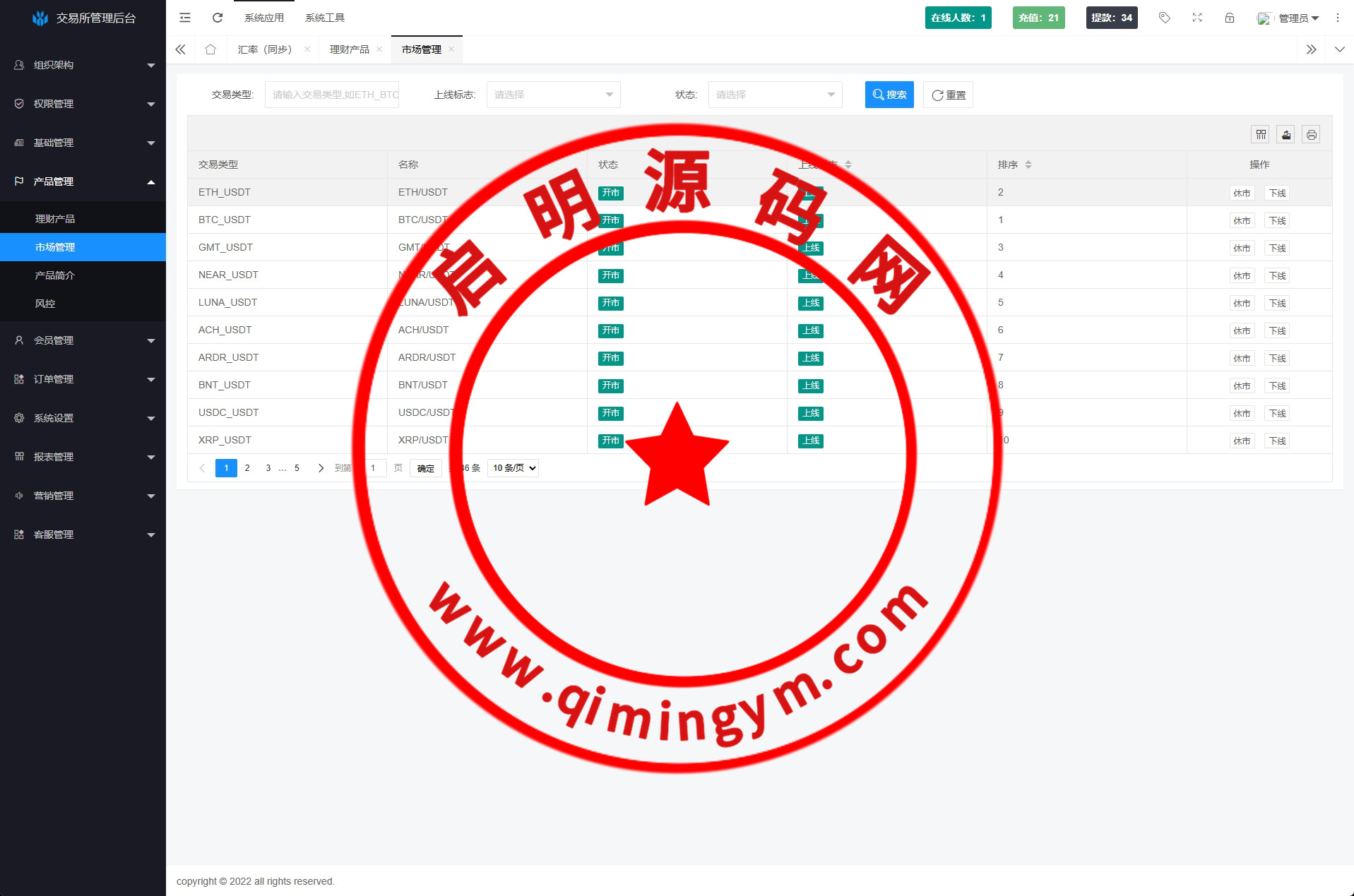Open the 状态 filter dropdown

coord(775,95)
